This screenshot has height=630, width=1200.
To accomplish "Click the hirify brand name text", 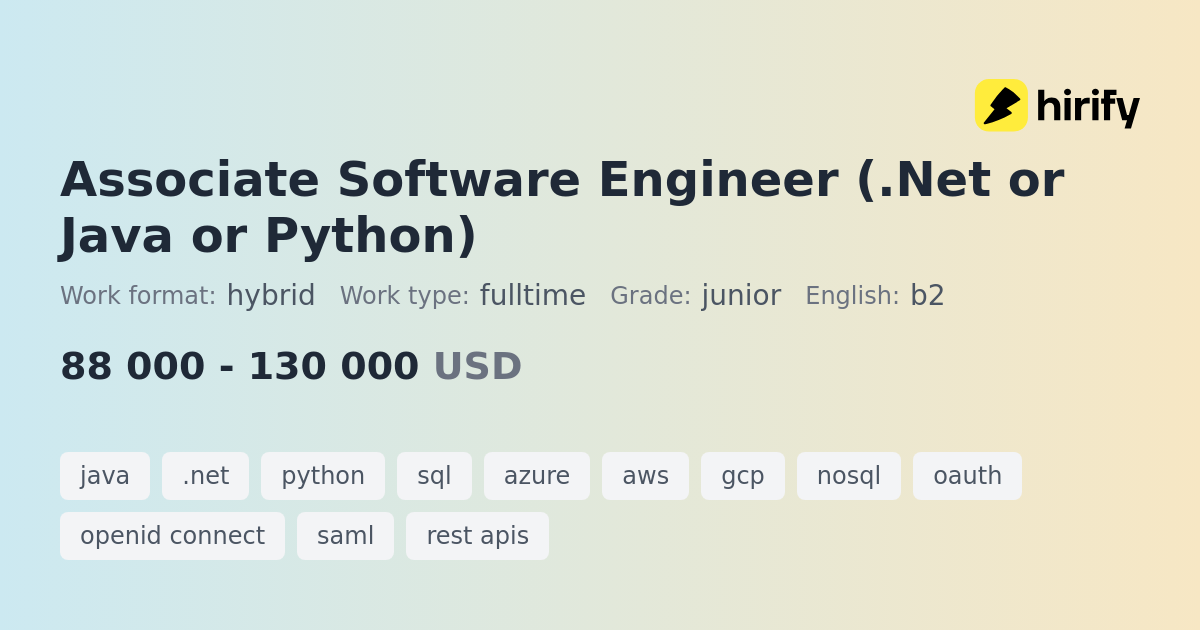I will pyautogui.click(x=1087, y=106).
